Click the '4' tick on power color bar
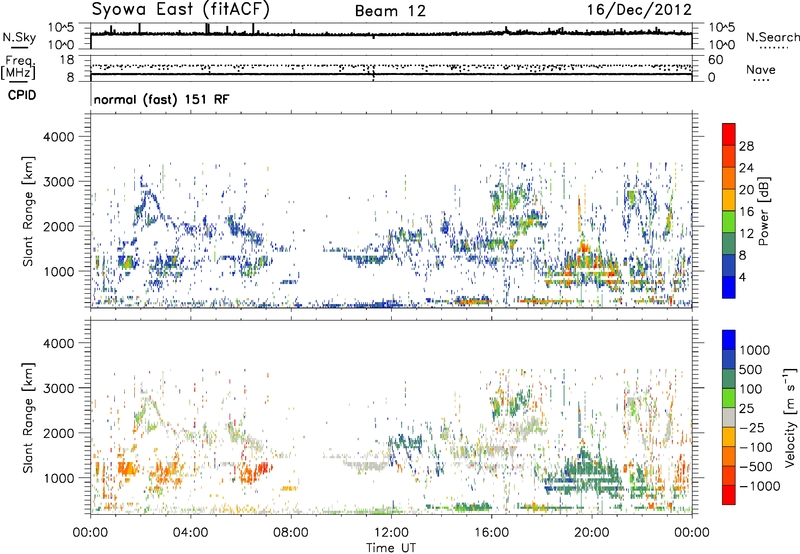This screenshot has height=554, width=800. tap(743, 278)
